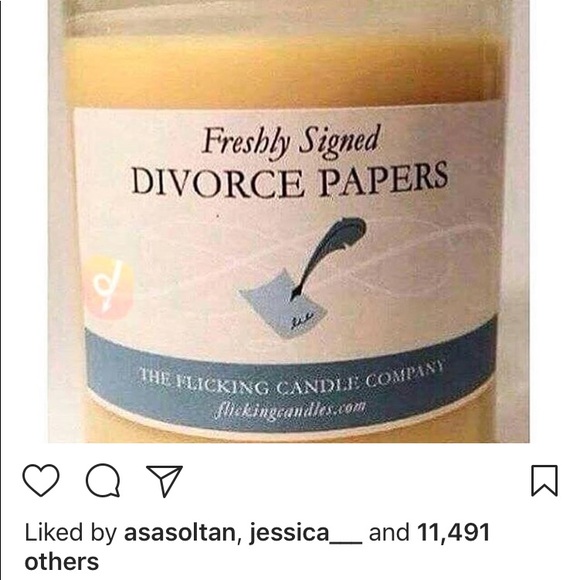Click the word "and" in the likes line

pyautogui.click(x=390, y=533)
